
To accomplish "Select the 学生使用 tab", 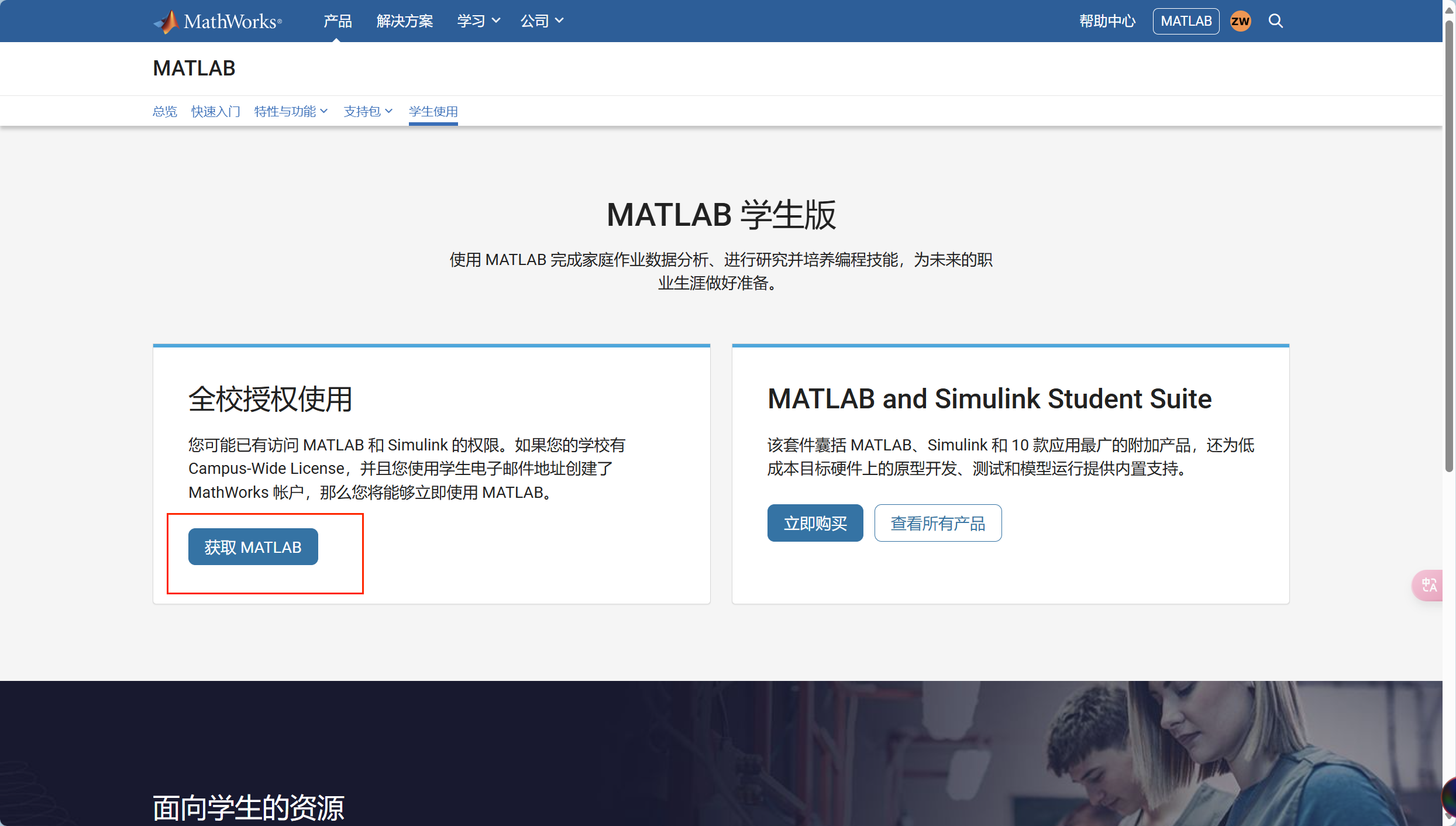I will [x=433, y=111].
